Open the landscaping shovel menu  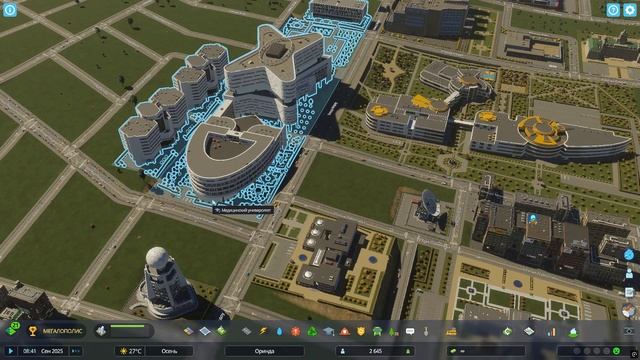(426, 331)
